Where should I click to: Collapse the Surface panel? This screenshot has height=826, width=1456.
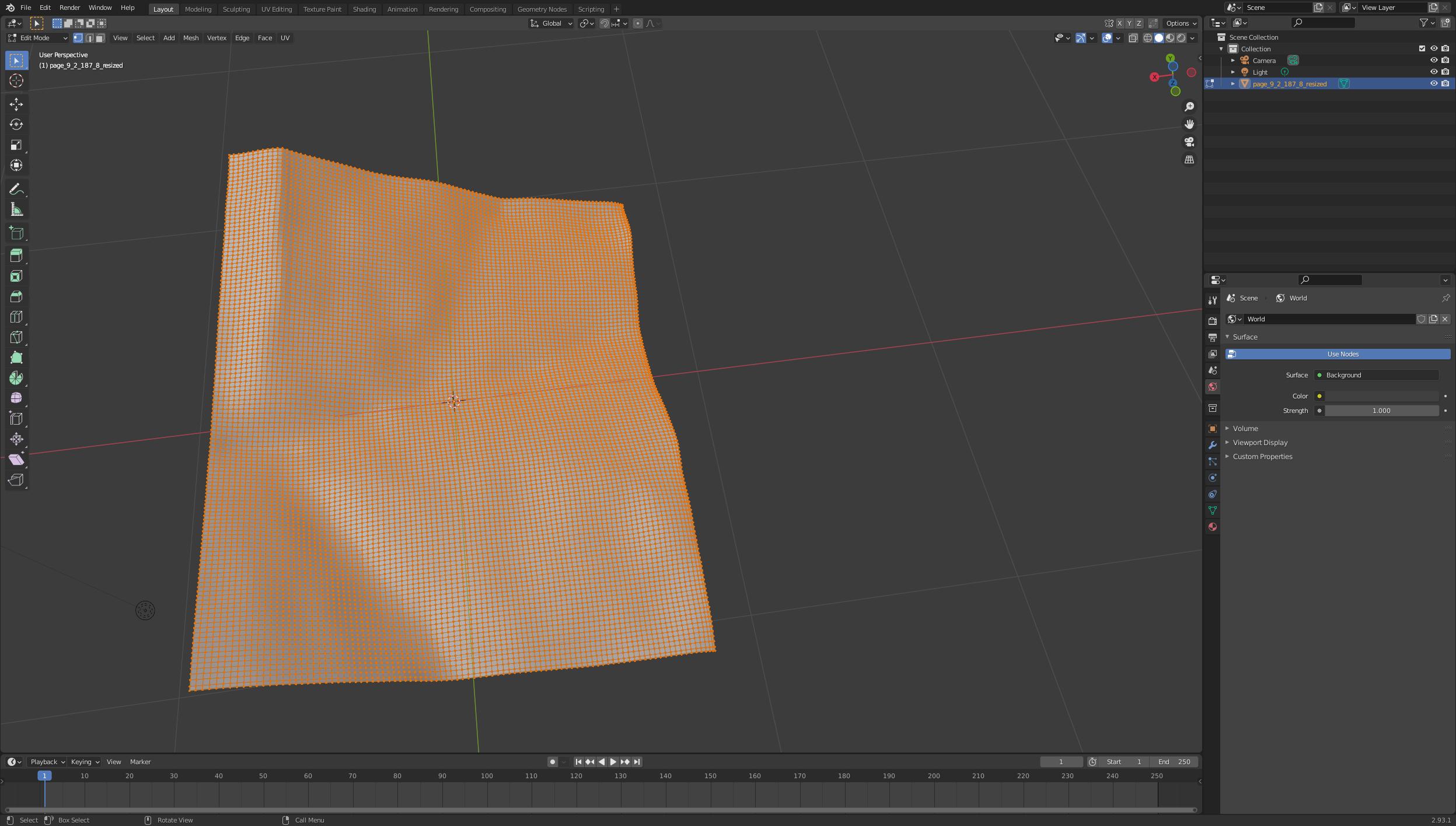click(1245, 337)
